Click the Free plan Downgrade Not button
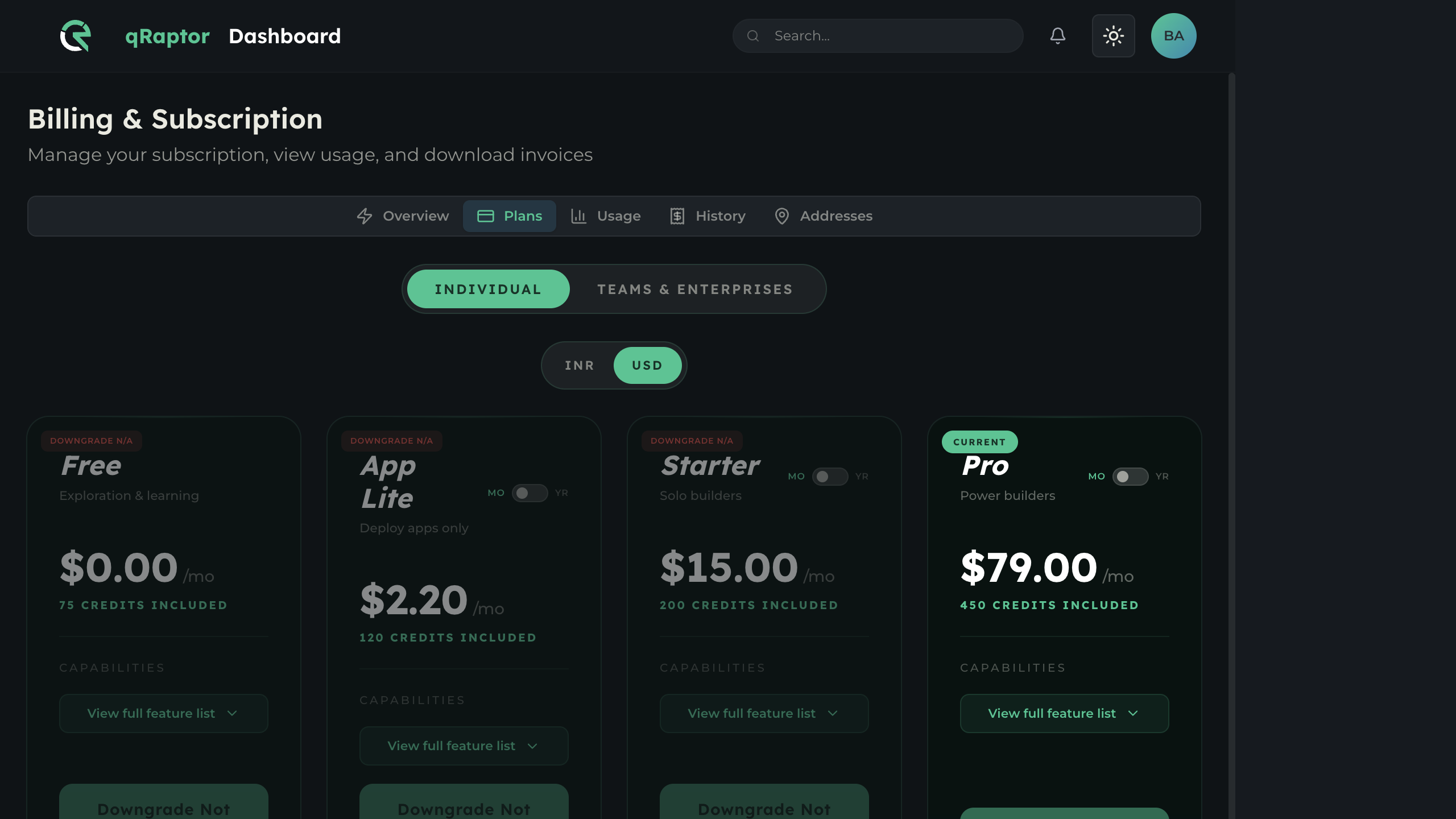The width and height of the screenshot is (1456, 819). pos(164,802)
